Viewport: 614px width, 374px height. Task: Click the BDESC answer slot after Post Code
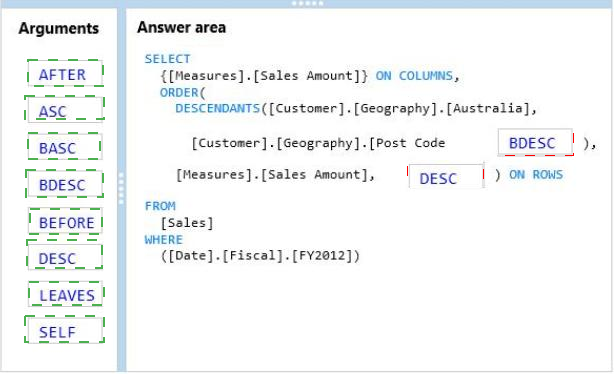(x=536, y=143)
